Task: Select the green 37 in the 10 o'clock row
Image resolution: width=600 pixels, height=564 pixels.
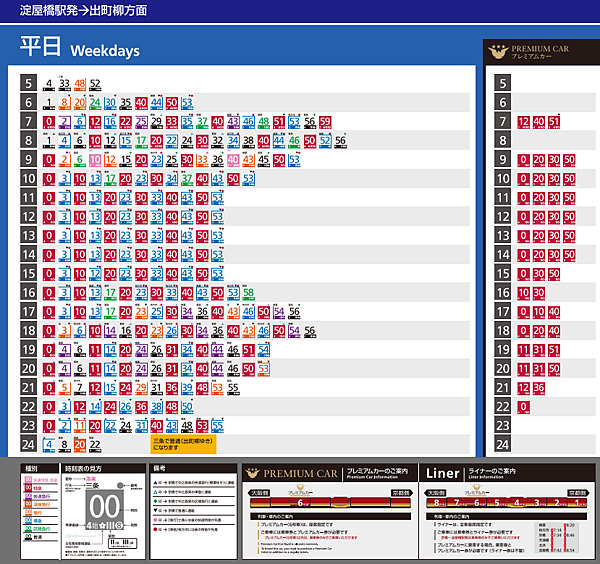Action: click(x=187, y=179)
